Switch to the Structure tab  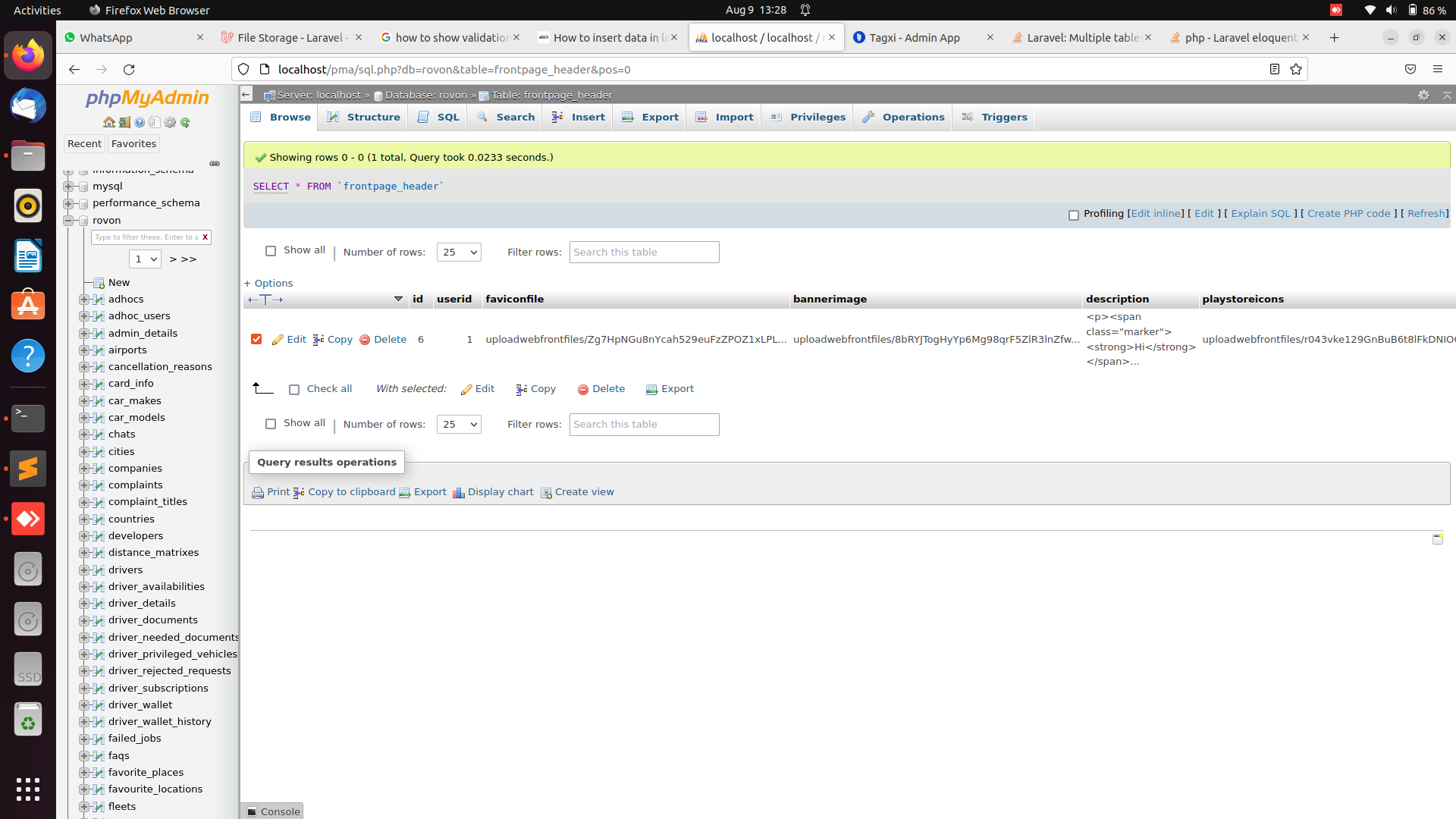click(x=364, y=117)
